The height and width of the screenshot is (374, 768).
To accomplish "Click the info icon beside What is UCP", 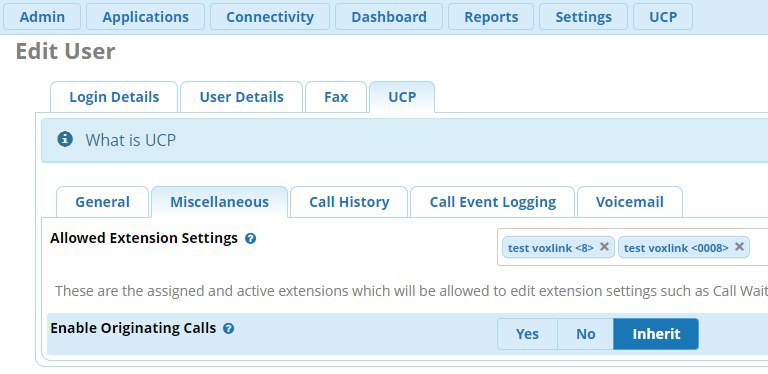I will (65, 140).
